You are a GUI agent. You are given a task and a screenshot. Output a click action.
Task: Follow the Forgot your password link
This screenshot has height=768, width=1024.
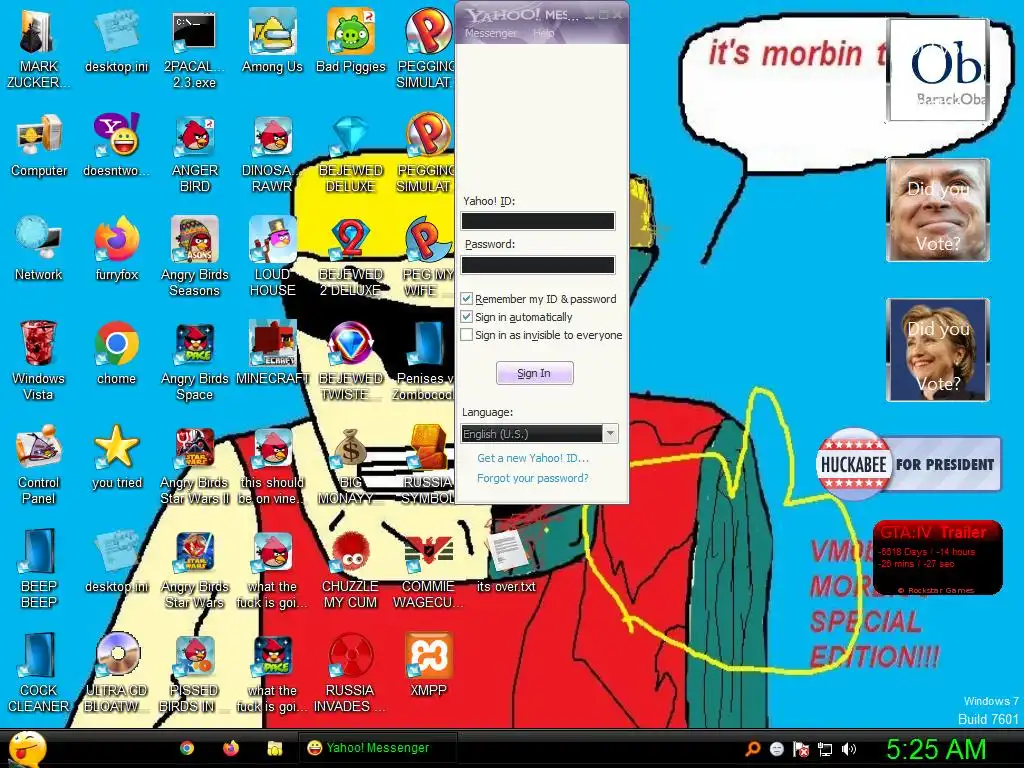pyautogui.click(x=532, y=478)
